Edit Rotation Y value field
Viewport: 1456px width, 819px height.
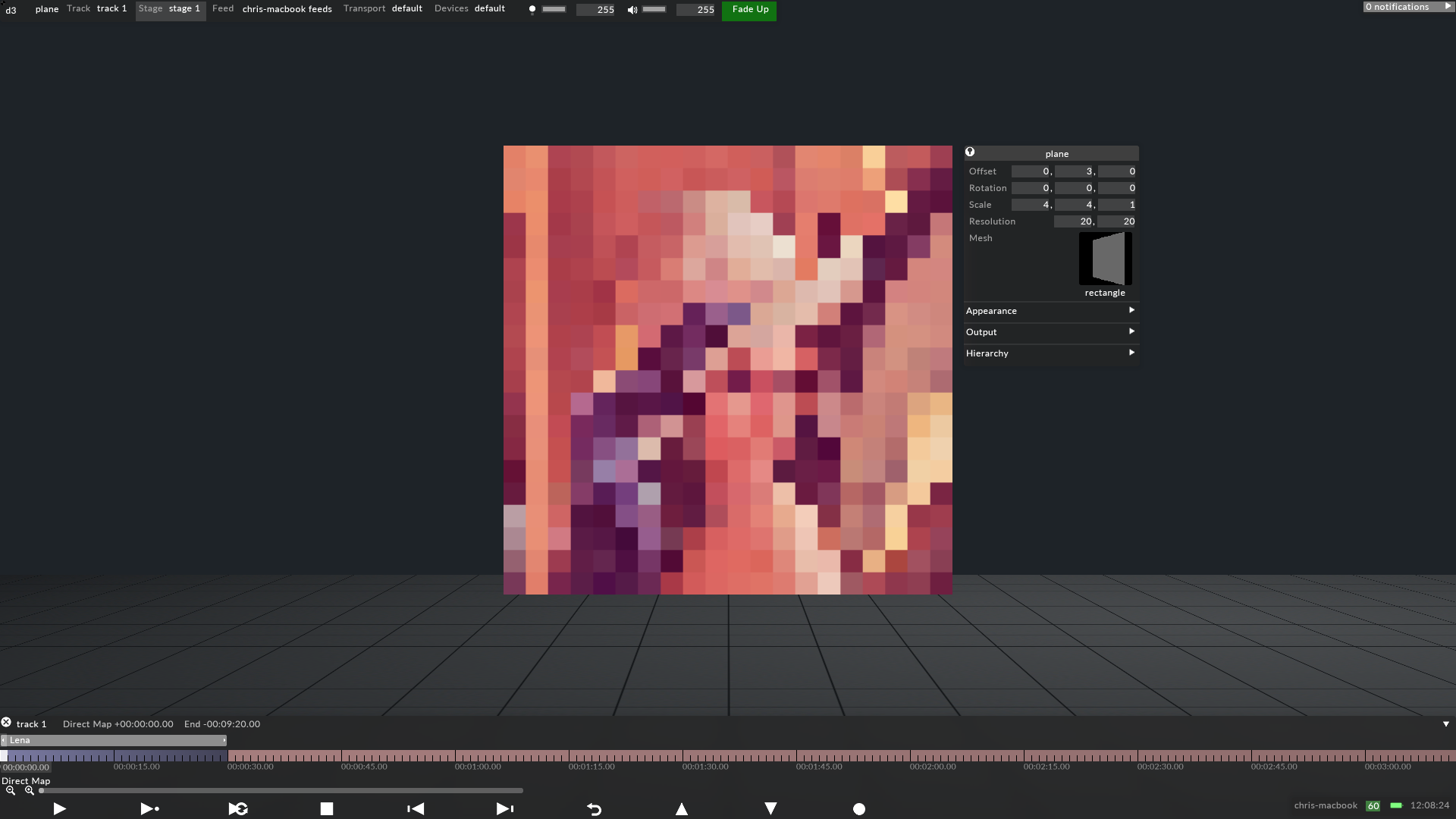coord(1075,188)
